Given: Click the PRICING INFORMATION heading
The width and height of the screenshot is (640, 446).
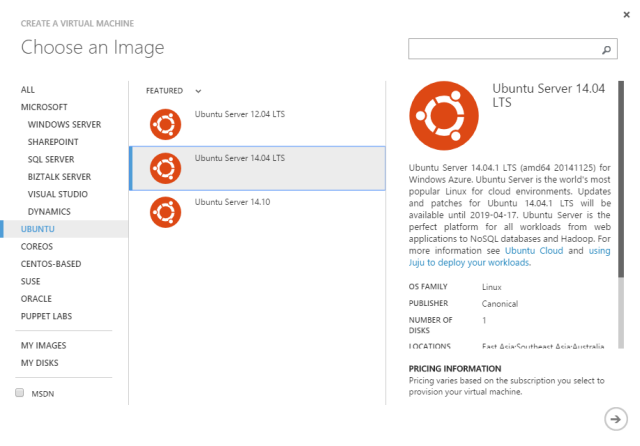Looking at the screenshot, I should 455,368.
